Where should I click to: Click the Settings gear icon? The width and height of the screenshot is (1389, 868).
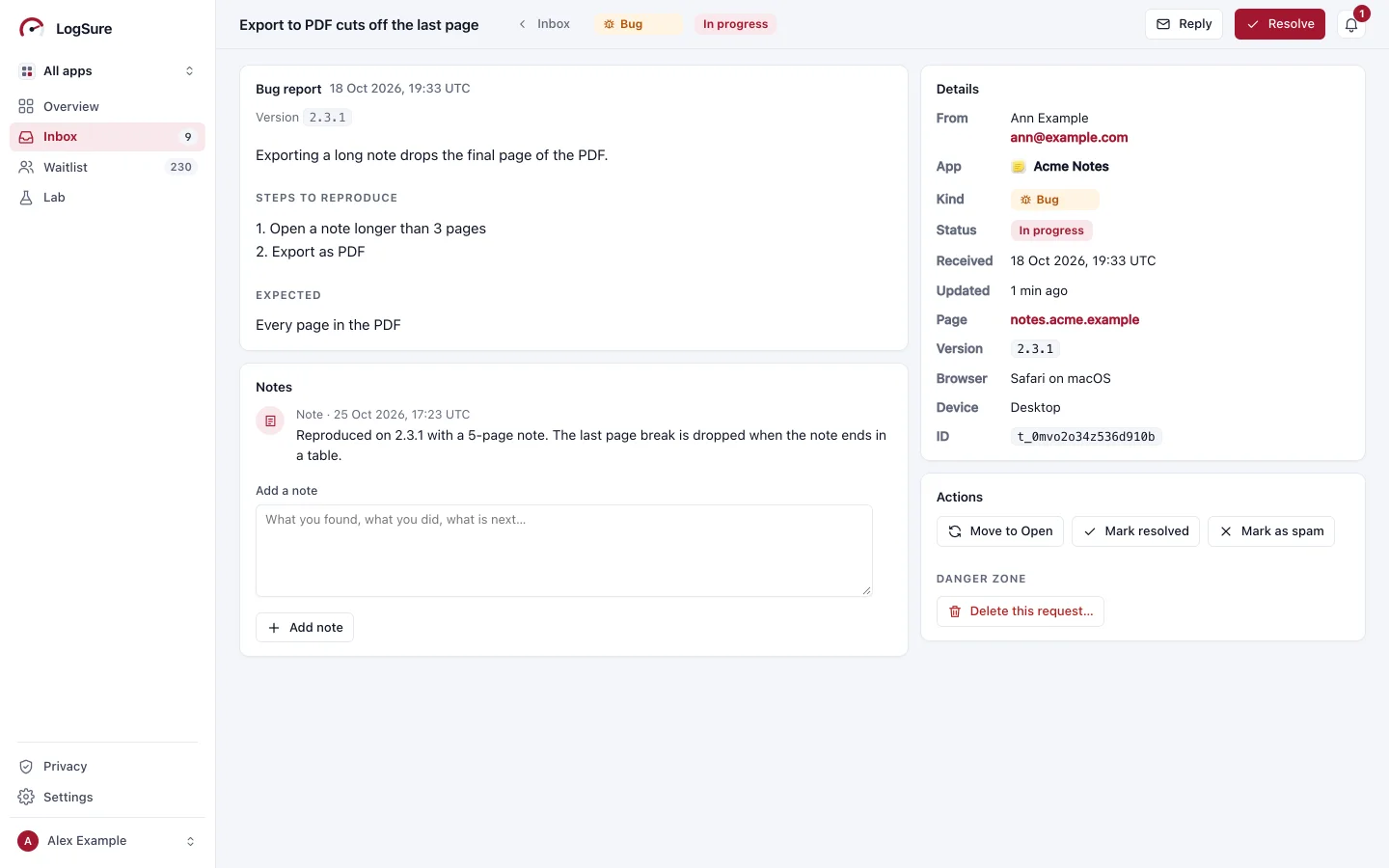click(x=26, y=798)
